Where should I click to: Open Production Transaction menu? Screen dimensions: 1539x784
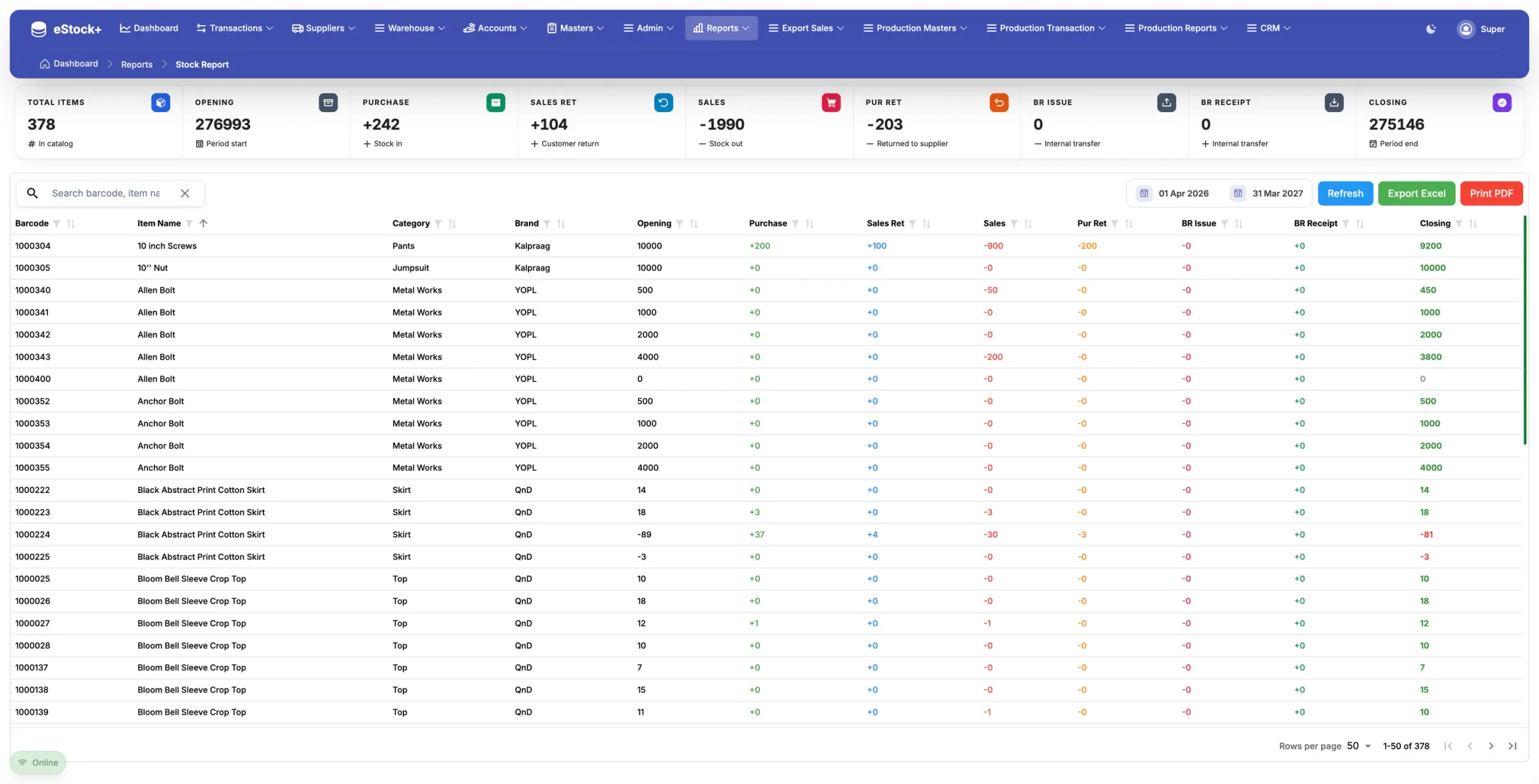click(x=1046, y=28)
